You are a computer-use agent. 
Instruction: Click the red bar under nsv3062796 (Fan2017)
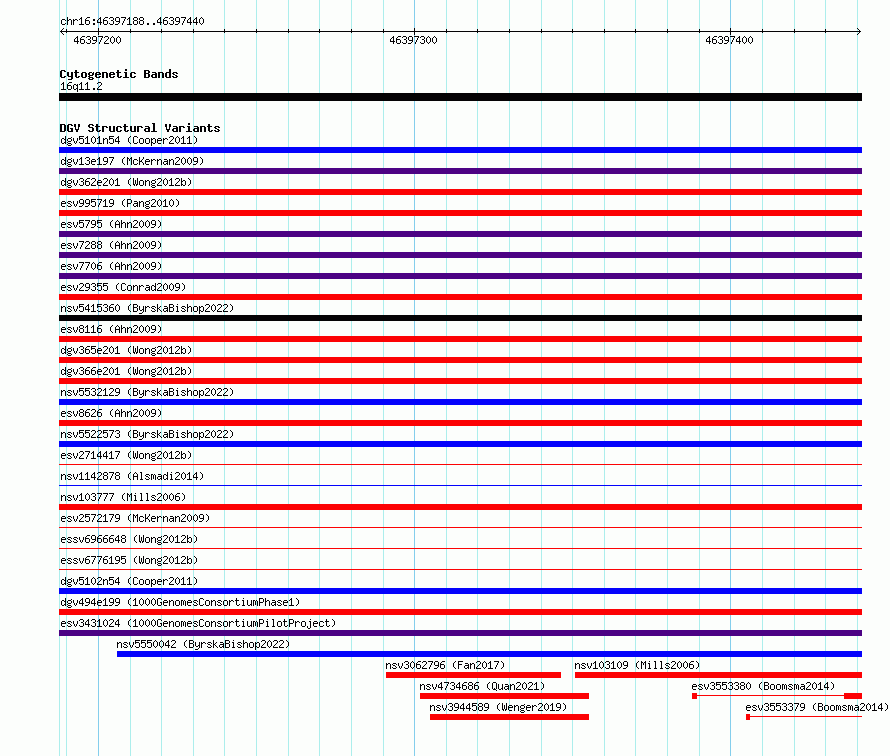click(x=473, y=675)
